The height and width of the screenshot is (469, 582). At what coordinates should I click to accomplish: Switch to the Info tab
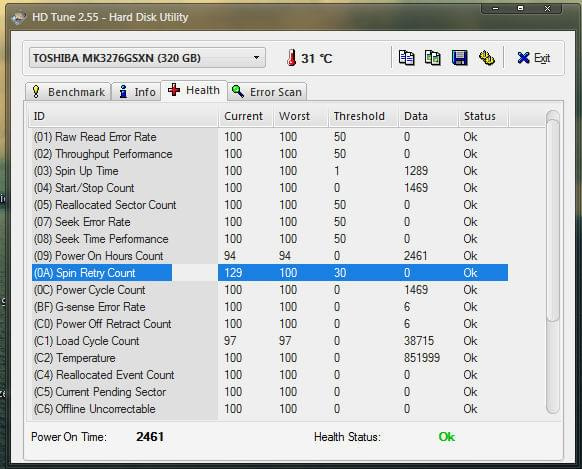point(136,92)
